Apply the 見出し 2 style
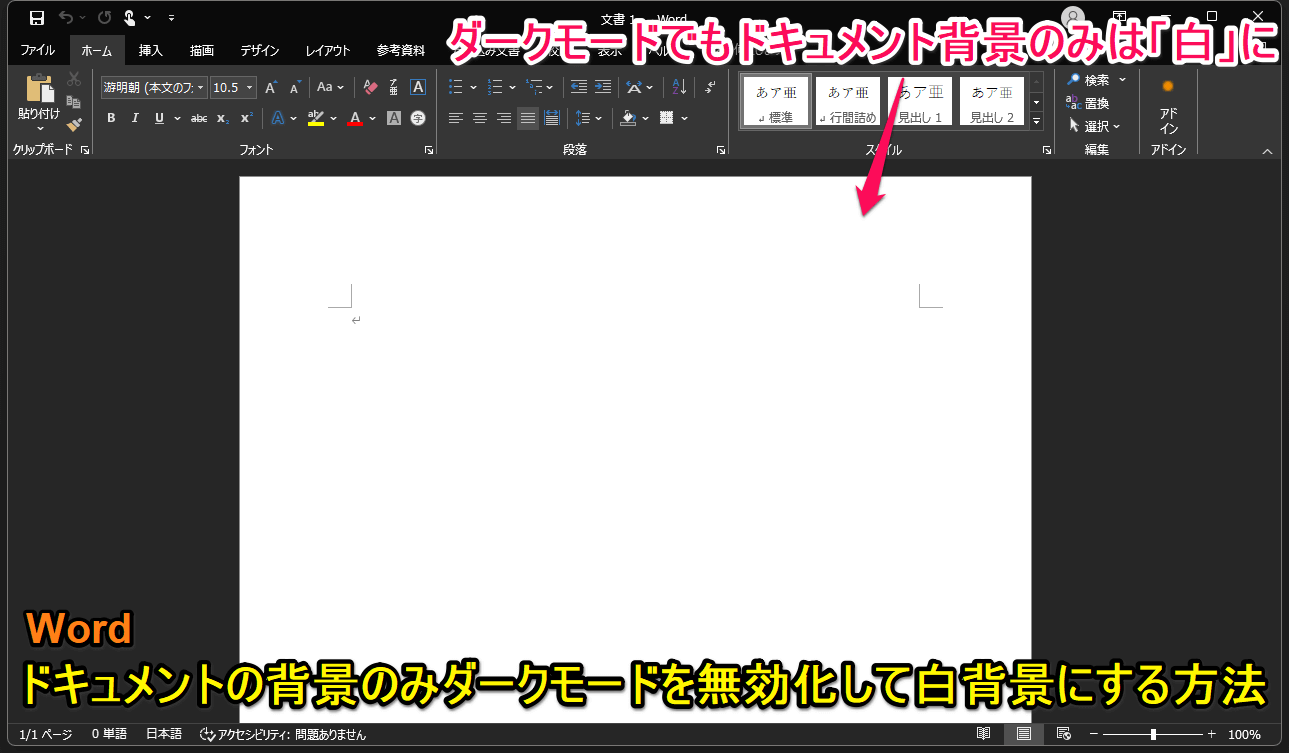The width and height of the screenshot is (1289, 753). [x=992, y=102]
